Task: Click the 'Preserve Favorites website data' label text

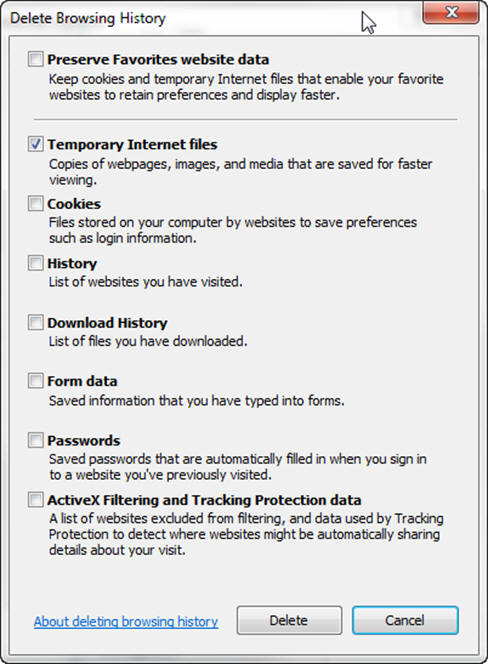Action: point(158,59)
